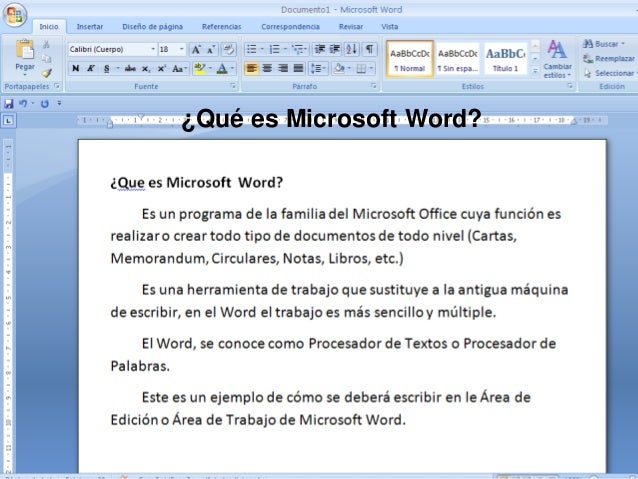This screenshot has width=638, height=479.
Task: Select justify alignment button
Action: pos(298,68)
